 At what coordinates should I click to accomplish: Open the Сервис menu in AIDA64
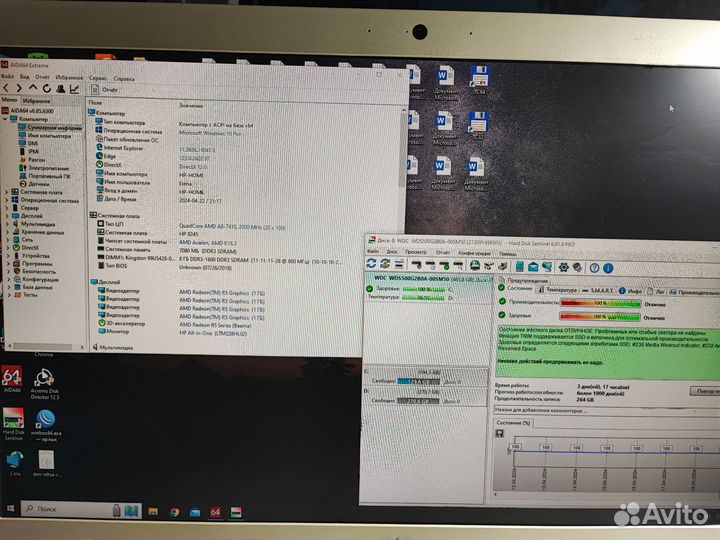(x=98, y=78)
